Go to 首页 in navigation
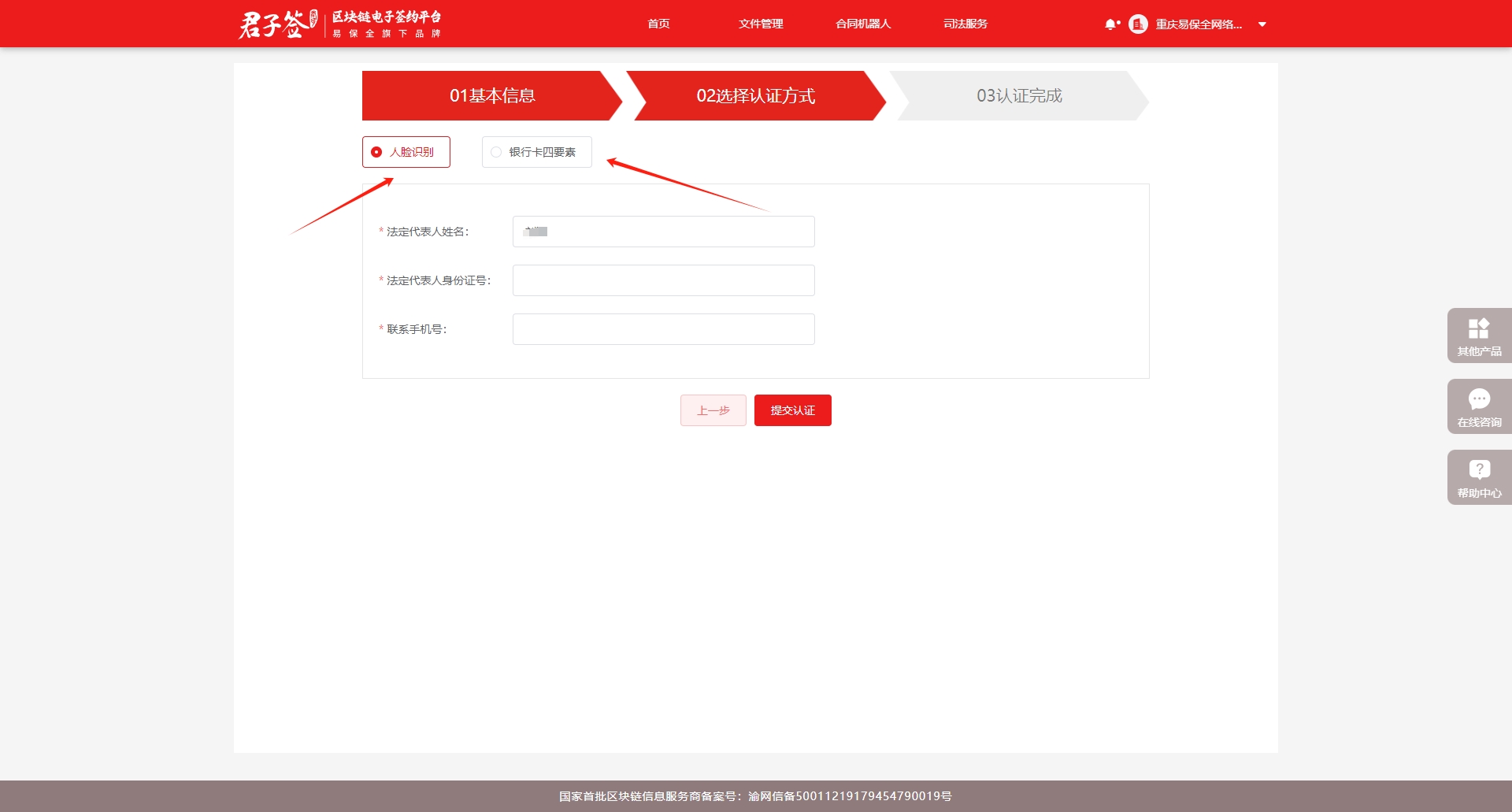Viewport: 1512px width, 812px height. (658, 24)
